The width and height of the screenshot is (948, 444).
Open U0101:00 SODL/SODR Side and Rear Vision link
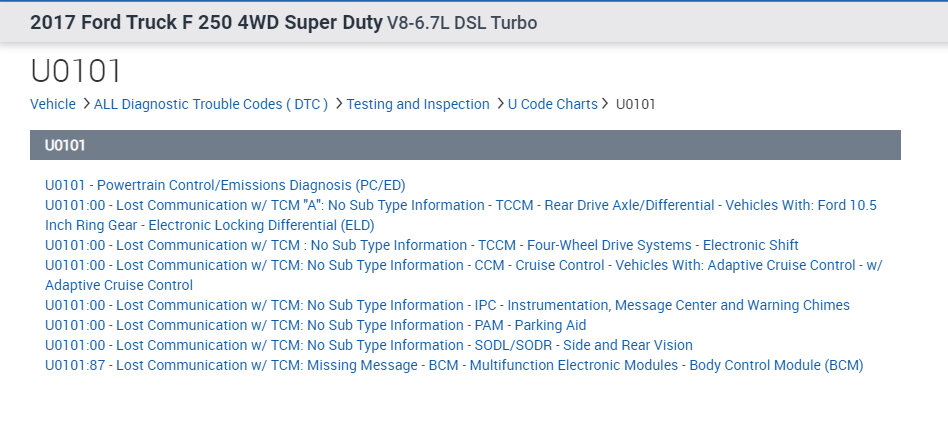(x=369, y=345)
